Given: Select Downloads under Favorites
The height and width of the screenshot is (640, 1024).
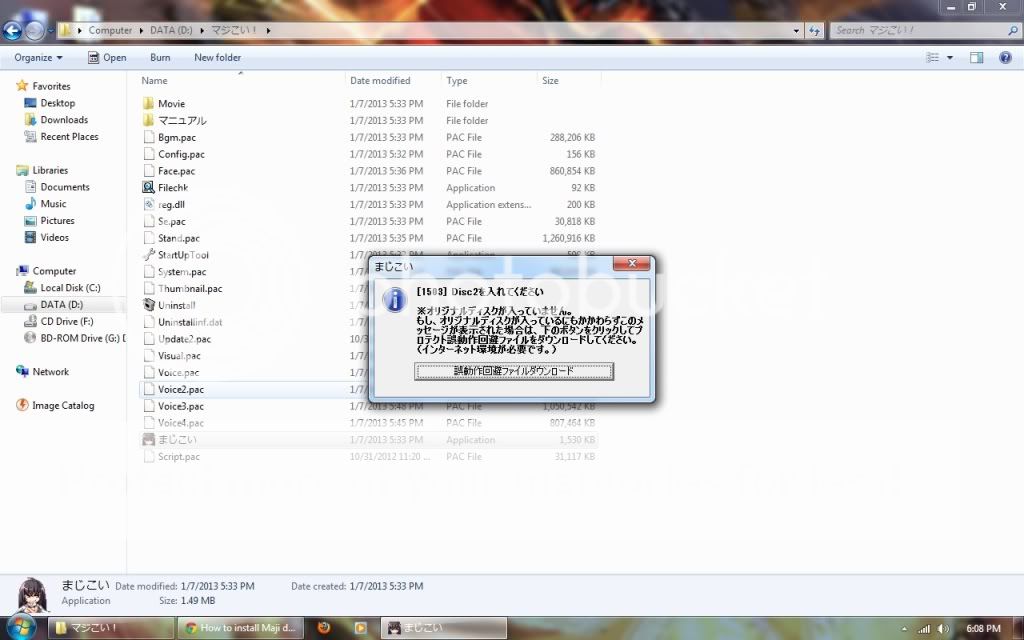Looking at the screenshot, I should pyautogui.click(x=64, y=120).
